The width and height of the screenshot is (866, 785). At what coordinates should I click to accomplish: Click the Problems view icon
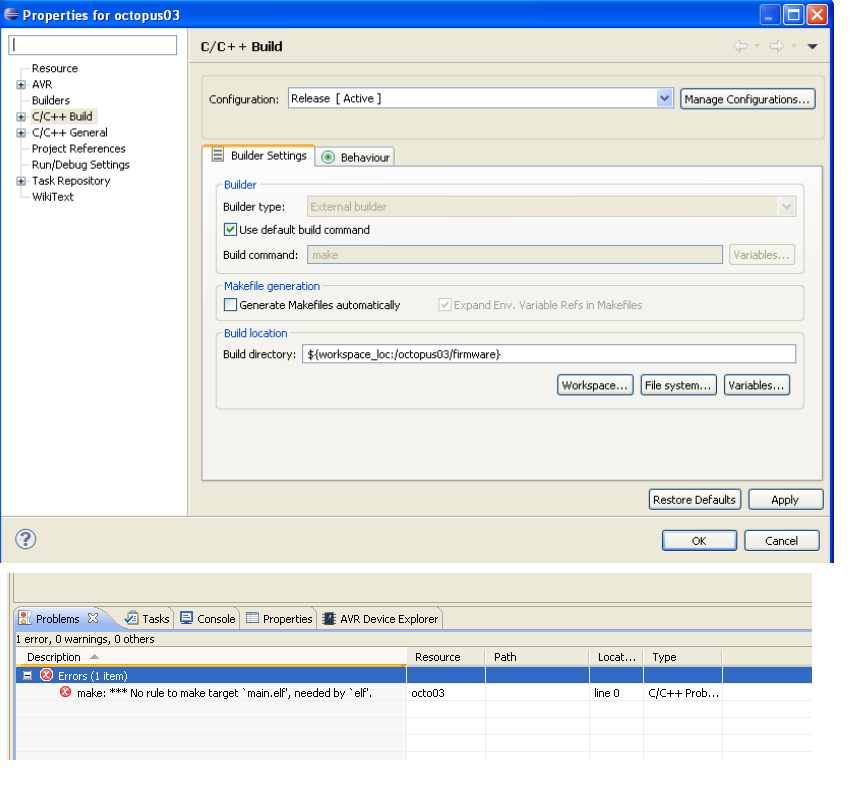click(x=25, y=618)
